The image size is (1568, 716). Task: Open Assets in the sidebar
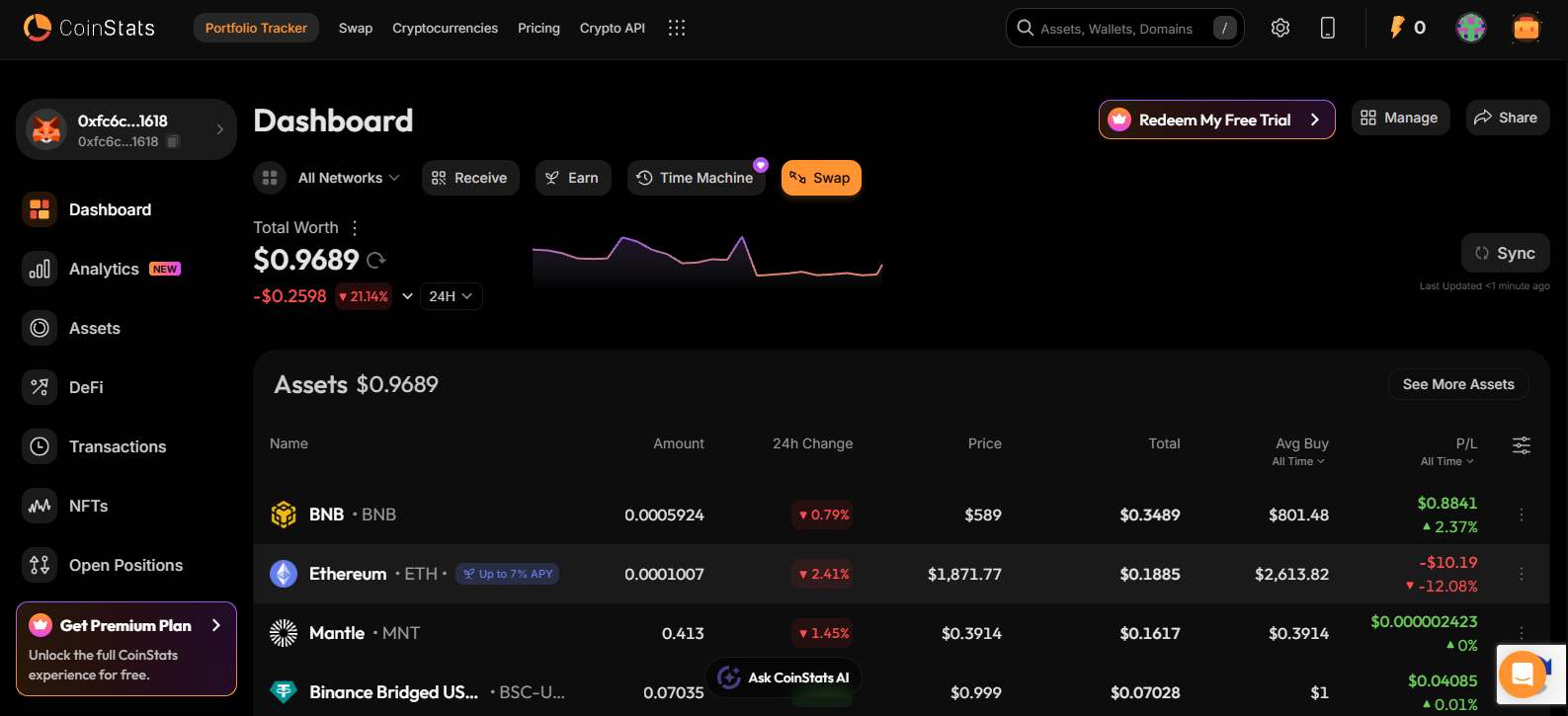(126, 328)
